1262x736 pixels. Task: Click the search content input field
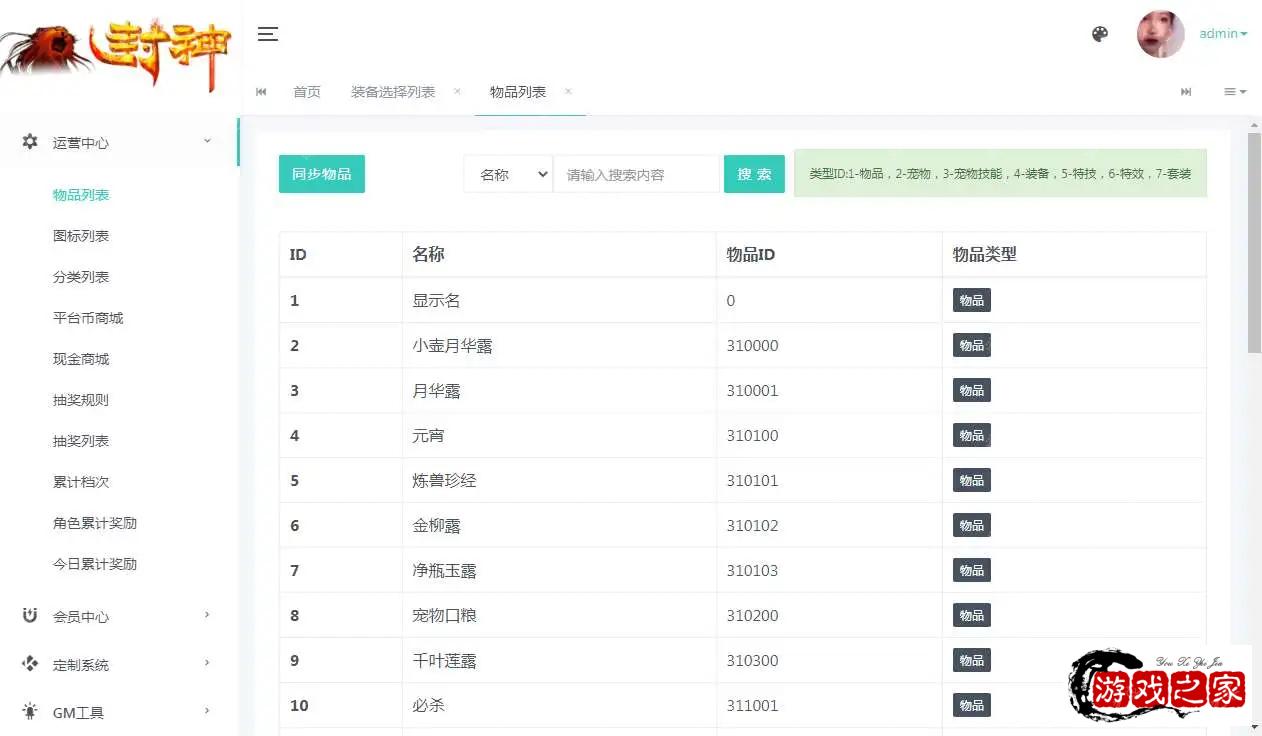point(636,174)
